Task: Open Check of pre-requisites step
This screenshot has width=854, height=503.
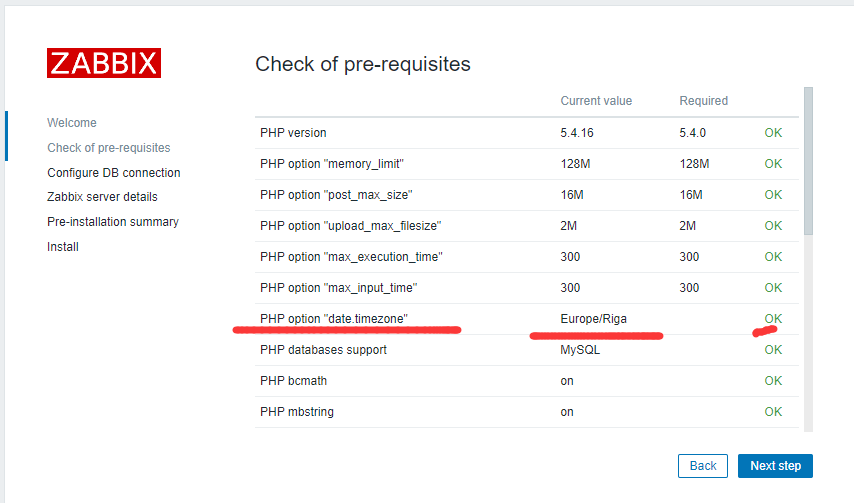Action: [x=109, y=148]
